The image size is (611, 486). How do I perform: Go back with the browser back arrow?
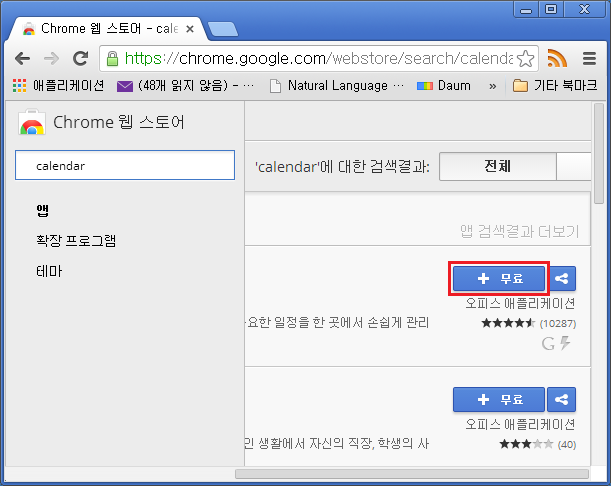[x=23, y=59]
